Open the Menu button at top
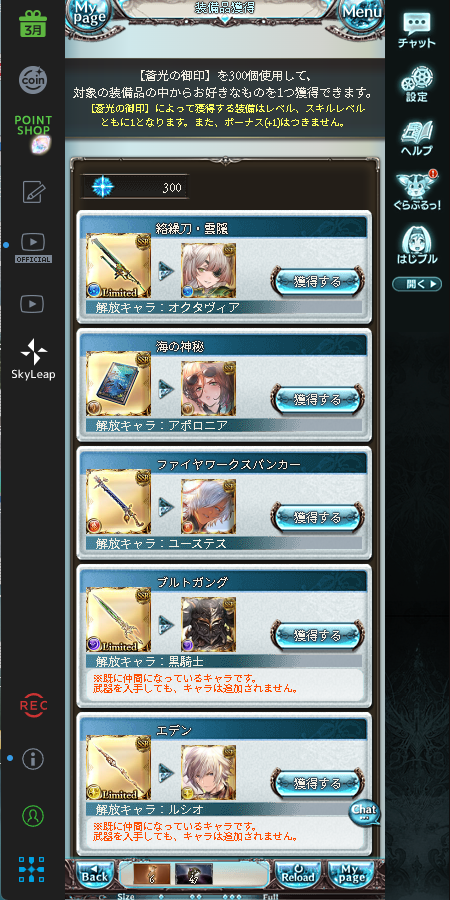Screen dimensions: 450x900 362,13
